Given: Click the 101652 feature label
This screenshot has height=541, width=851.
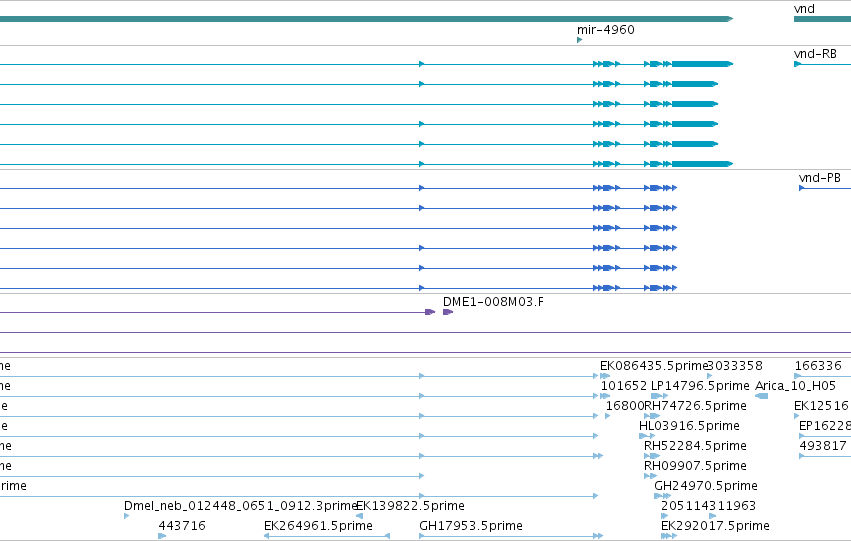Looking at the screenshot, I should (624, 386).
